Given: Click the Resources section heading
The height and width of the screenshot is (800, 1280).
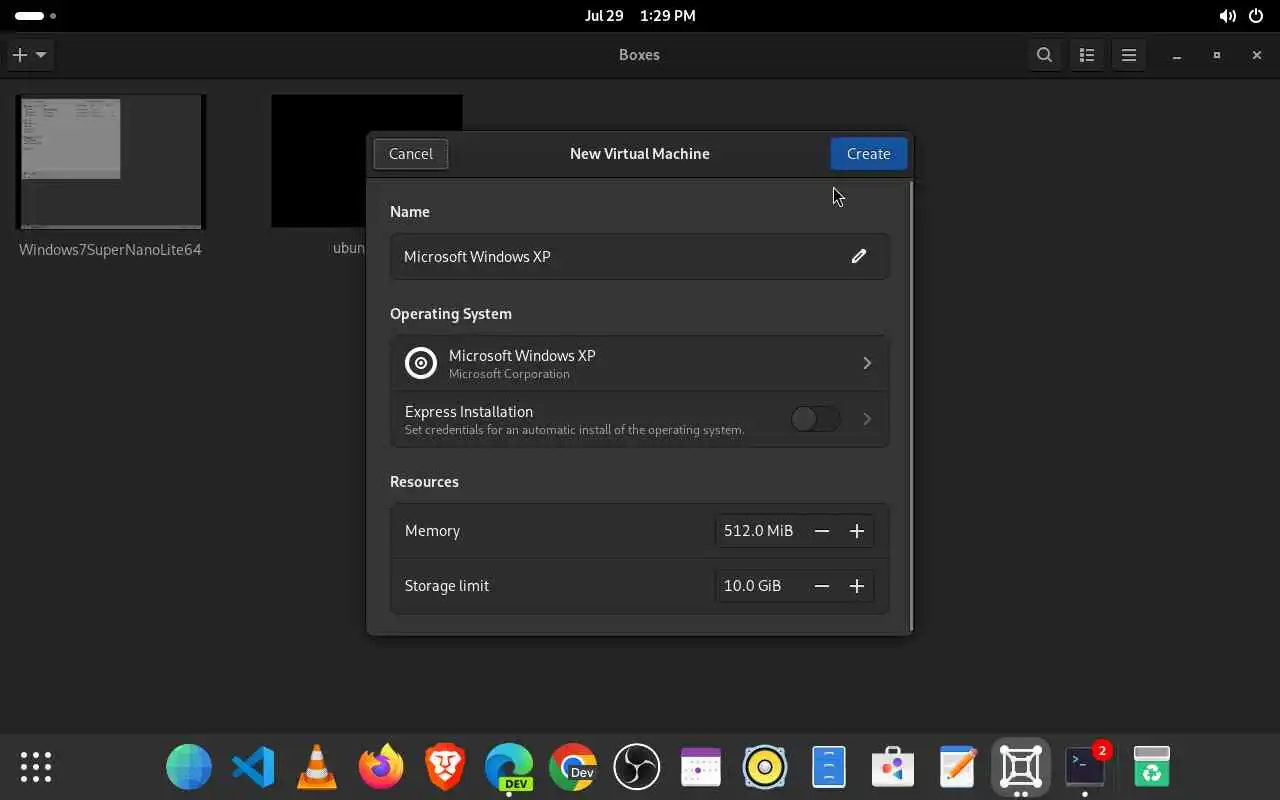Looking at the screenshot, I should click(424, 482).
